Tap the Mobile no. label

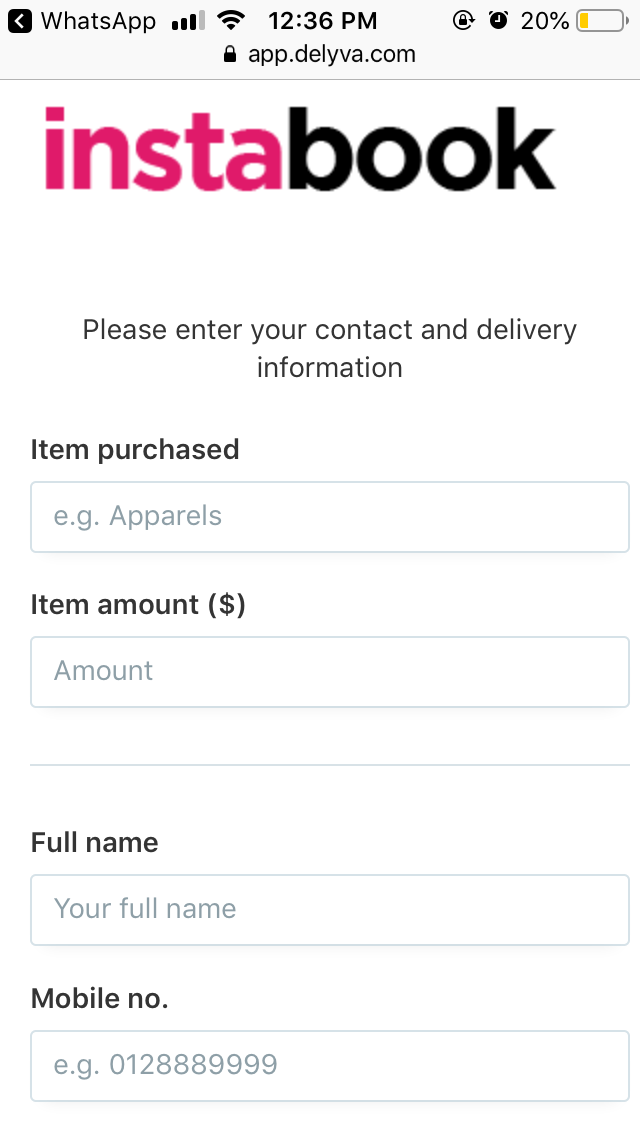pyautogui.click(x=99, y=998)
